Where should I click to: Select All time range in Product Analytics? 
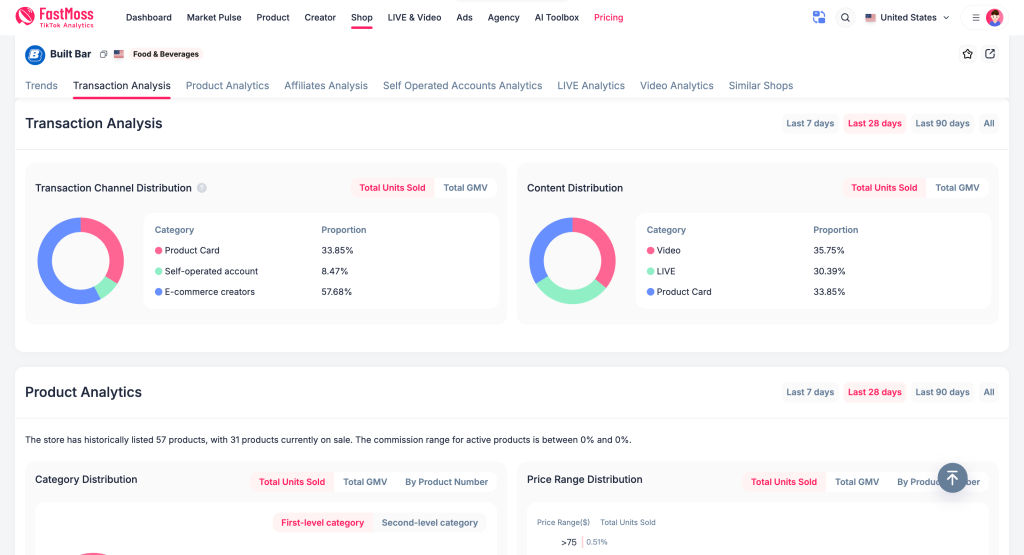[989, 392]
